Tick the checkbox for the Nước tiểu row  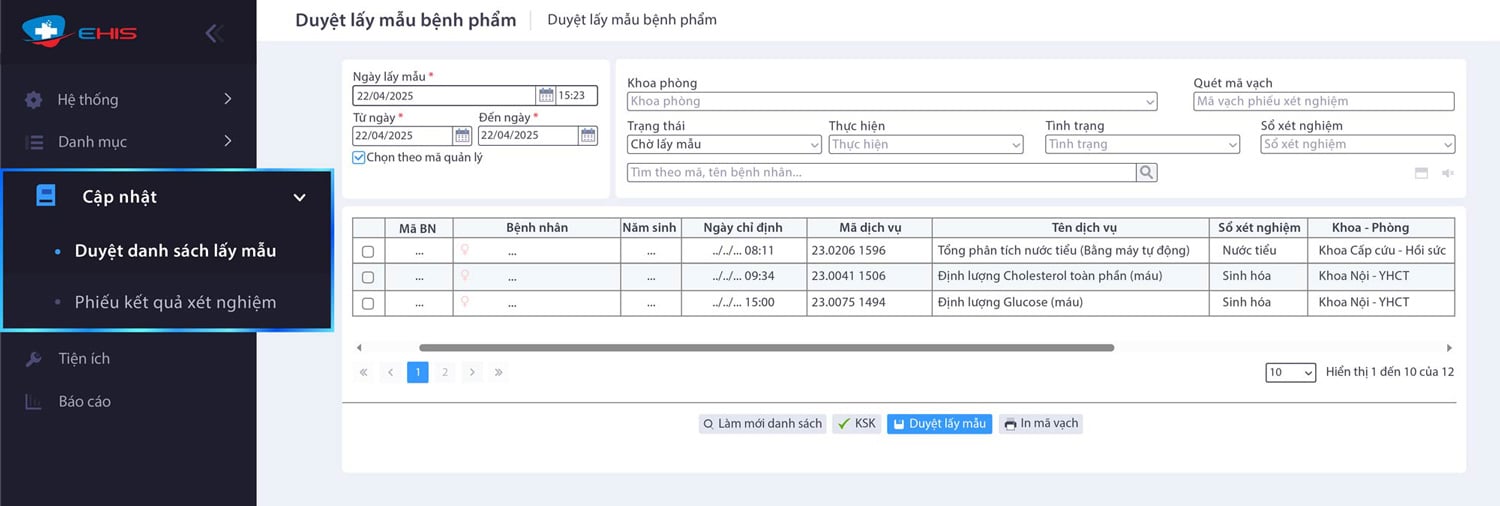pyautogui.click(x=368, y=251)
